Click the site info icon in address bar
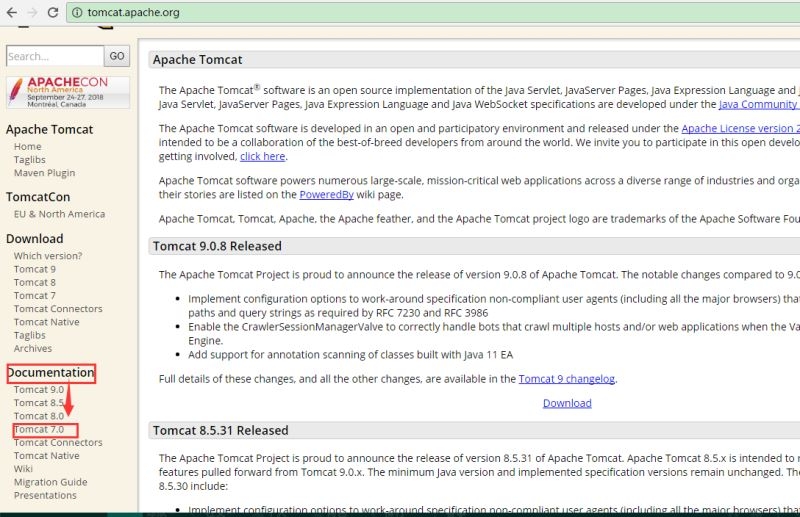Viewport: 800px width, 517px height. tap(77, 13)
